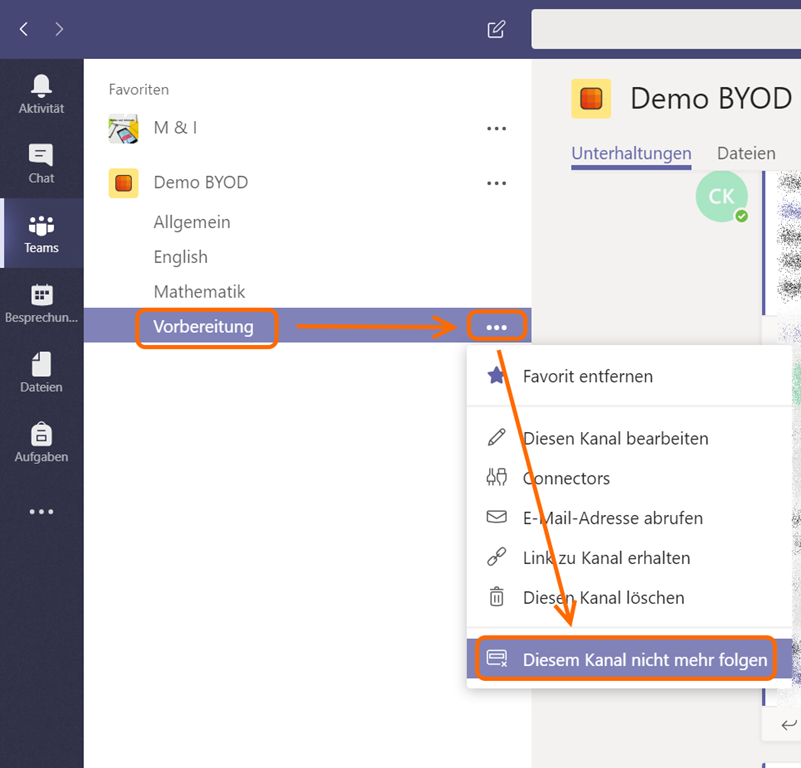Viewport: 801px width, 768px height.
Task: Go back with the left arrow
Action: (x=24, y=29)
